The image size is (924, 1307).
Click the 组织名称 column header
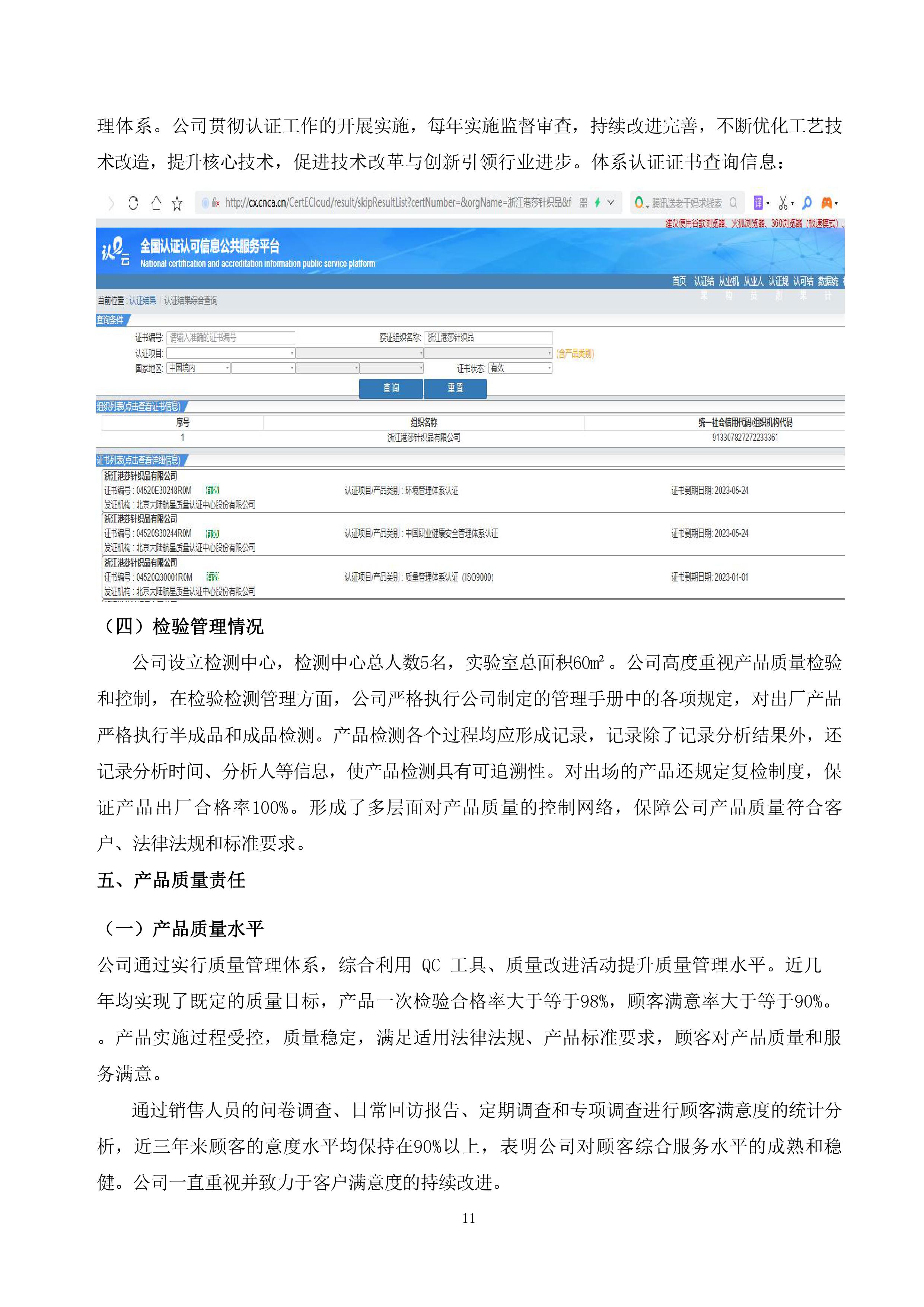tap(424, 422)
